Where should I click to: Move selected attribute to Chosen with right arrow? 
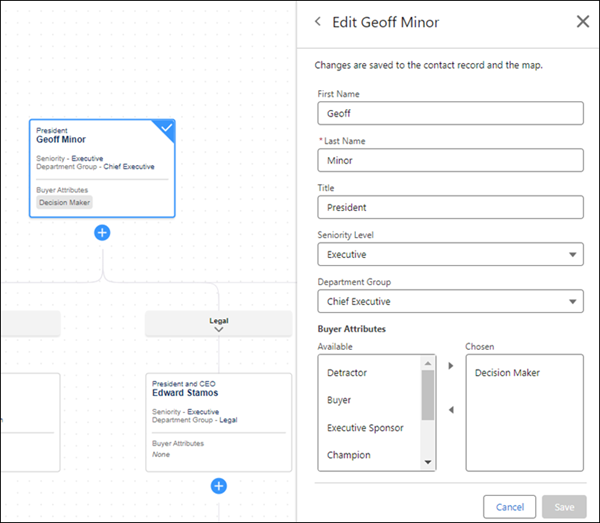(450, 366)
